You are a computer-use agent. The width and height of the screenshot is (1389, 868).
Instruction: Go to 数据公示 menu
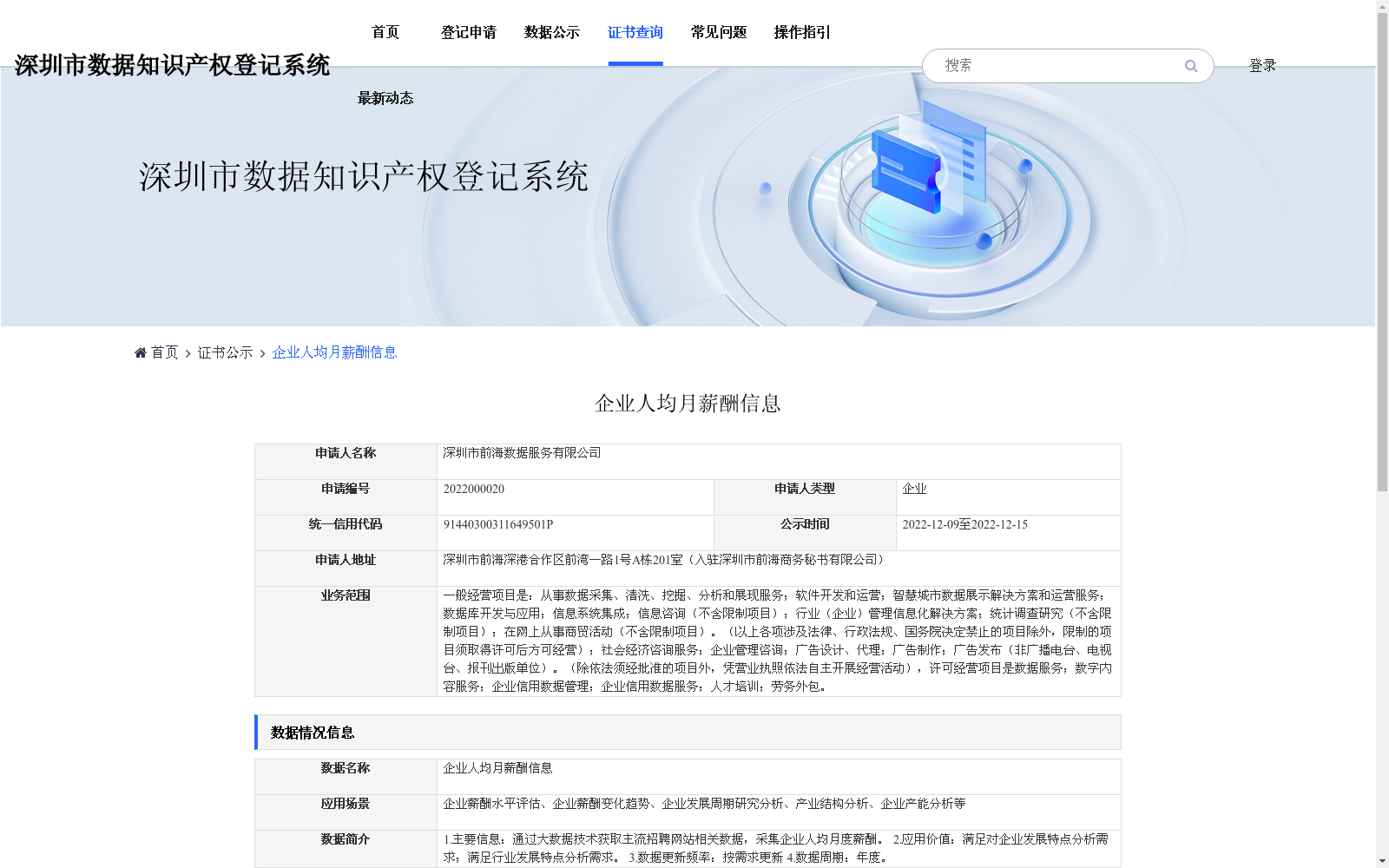[x=552, y=32]
